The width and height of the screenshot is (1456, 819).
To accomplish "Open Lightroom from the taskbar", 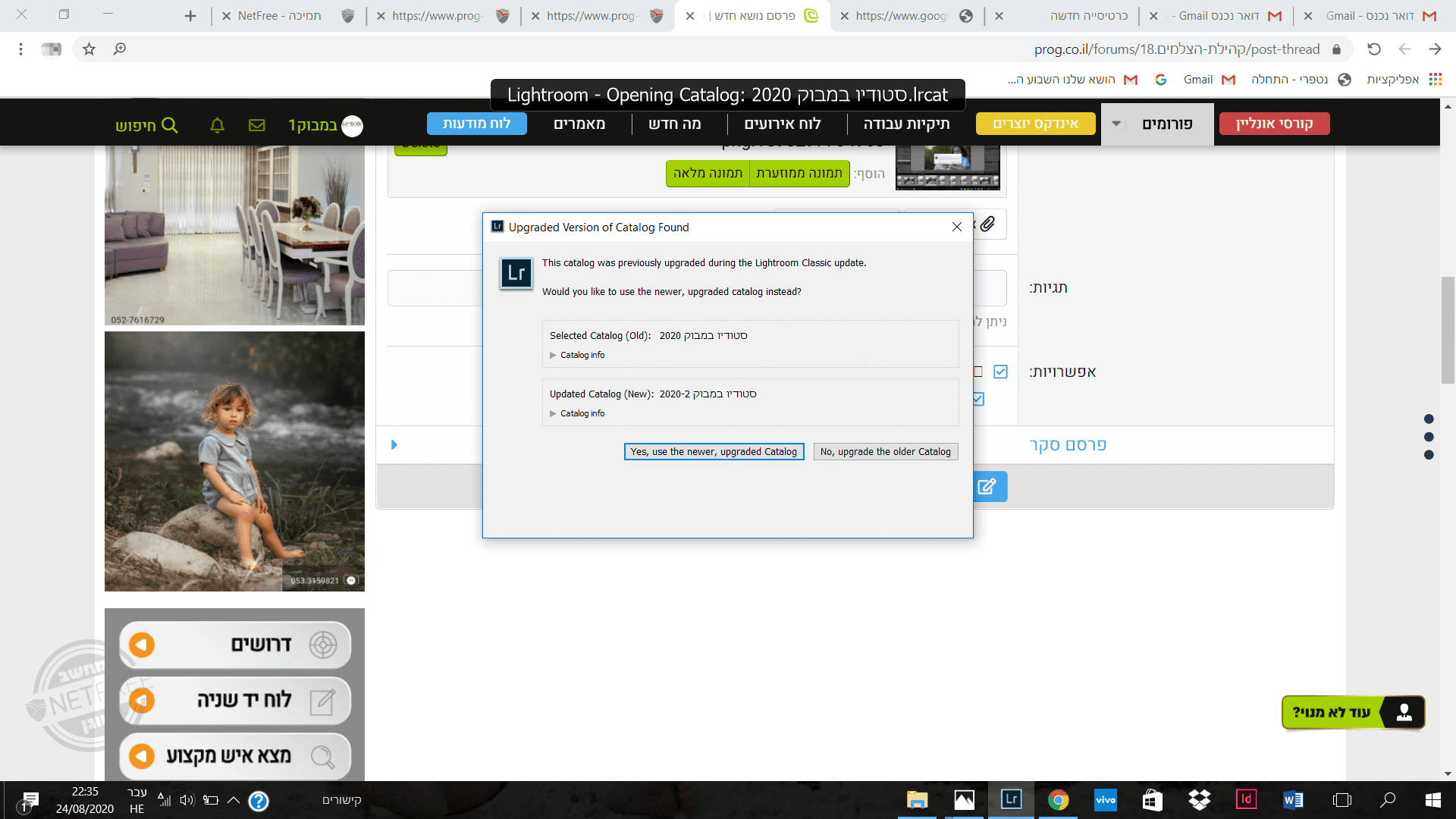I will (x=1011, y=799).
